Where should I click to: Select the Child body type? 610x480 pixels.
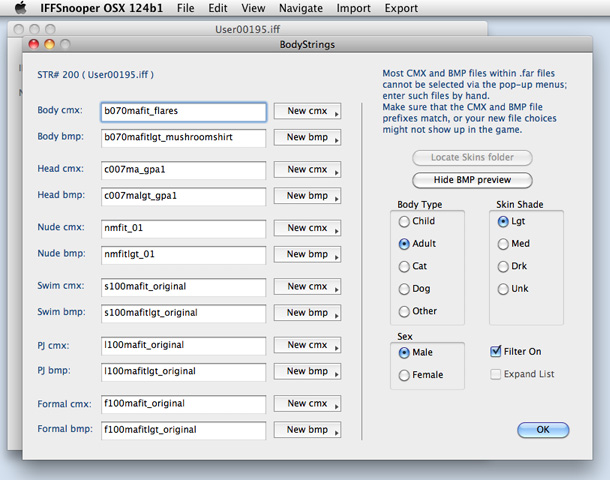pyautogui.click(x=404, y=221)
